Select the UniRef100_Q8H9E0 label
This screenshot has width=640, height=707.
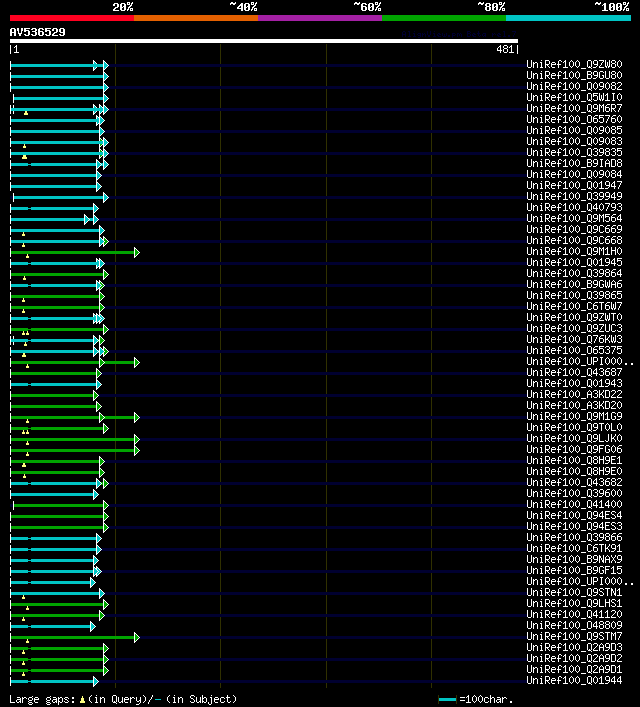point(574,471)
